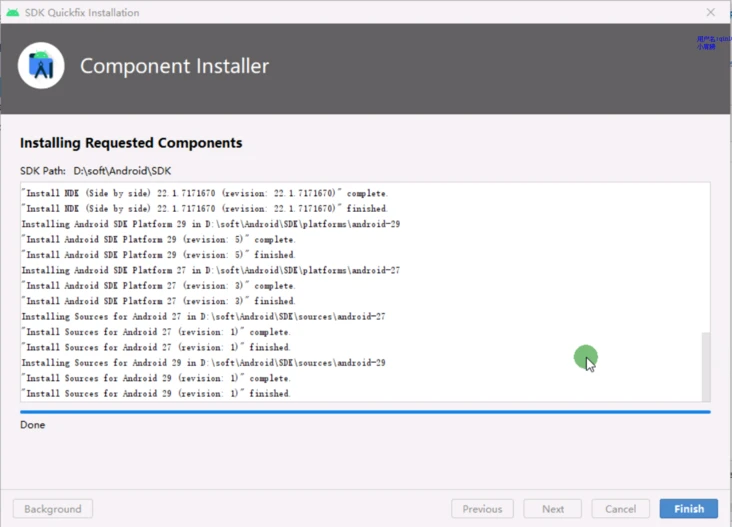
Task: Click the Android icon in the title bar
Action: (13, 12)
